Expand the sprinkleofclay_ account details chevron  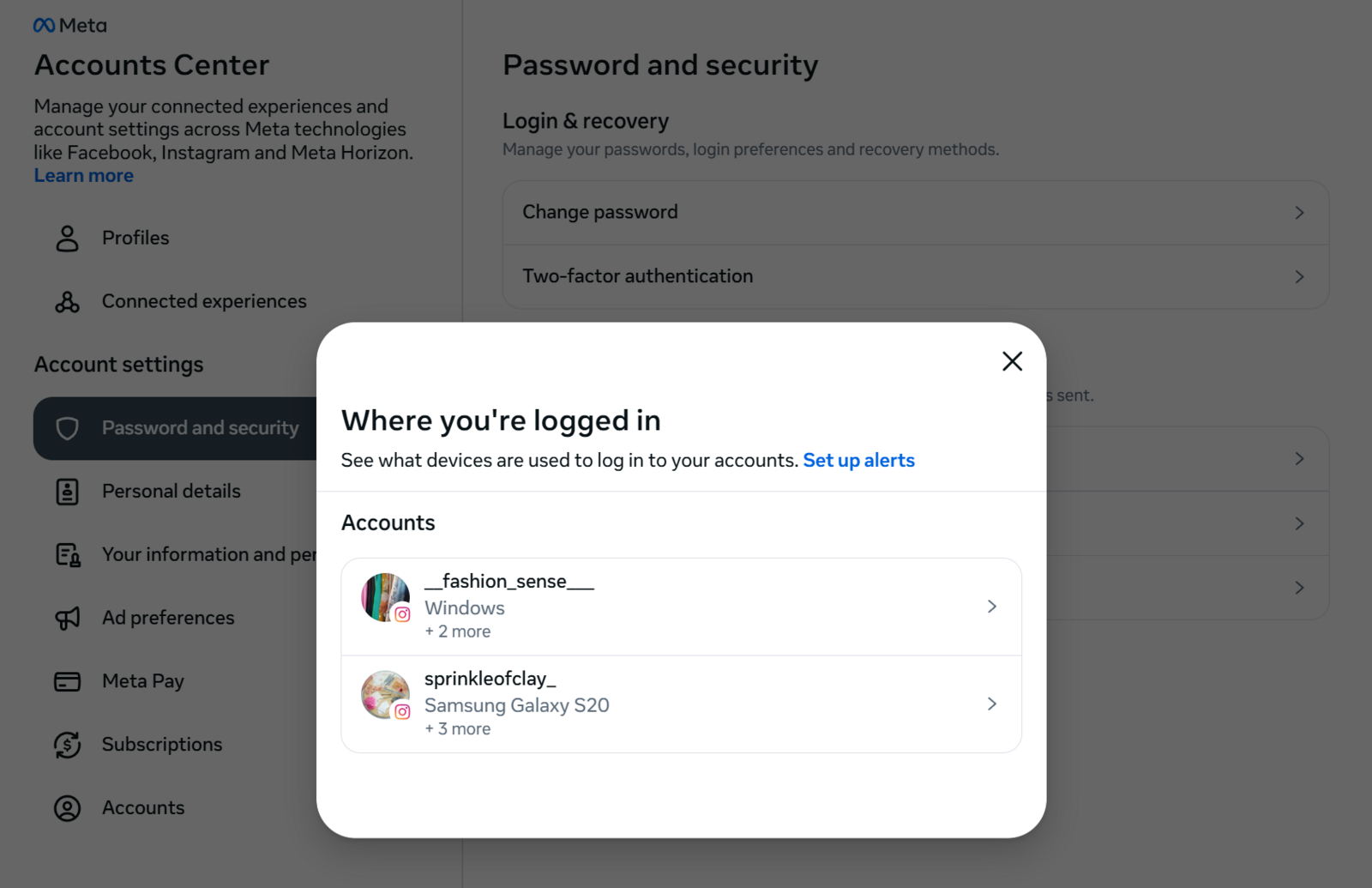pyautogui.click(x=992, y=704)
